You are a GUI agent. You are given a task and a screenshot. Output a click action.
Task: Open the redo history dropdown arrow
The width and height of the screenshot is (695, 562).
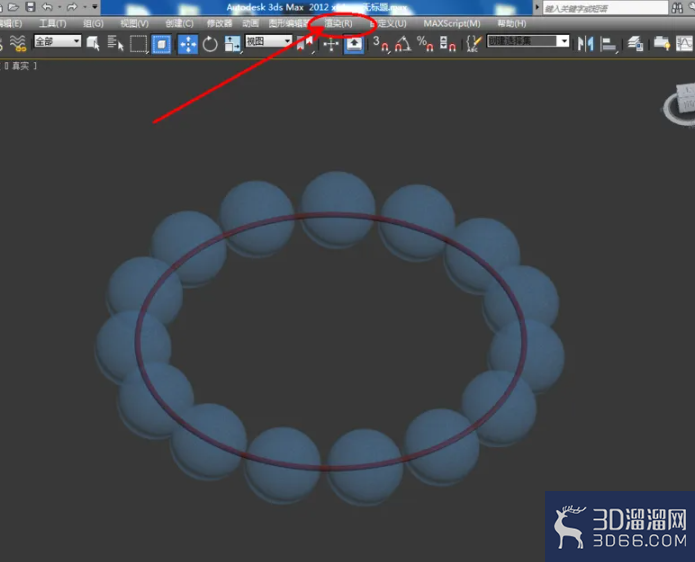tap(84, 7)
